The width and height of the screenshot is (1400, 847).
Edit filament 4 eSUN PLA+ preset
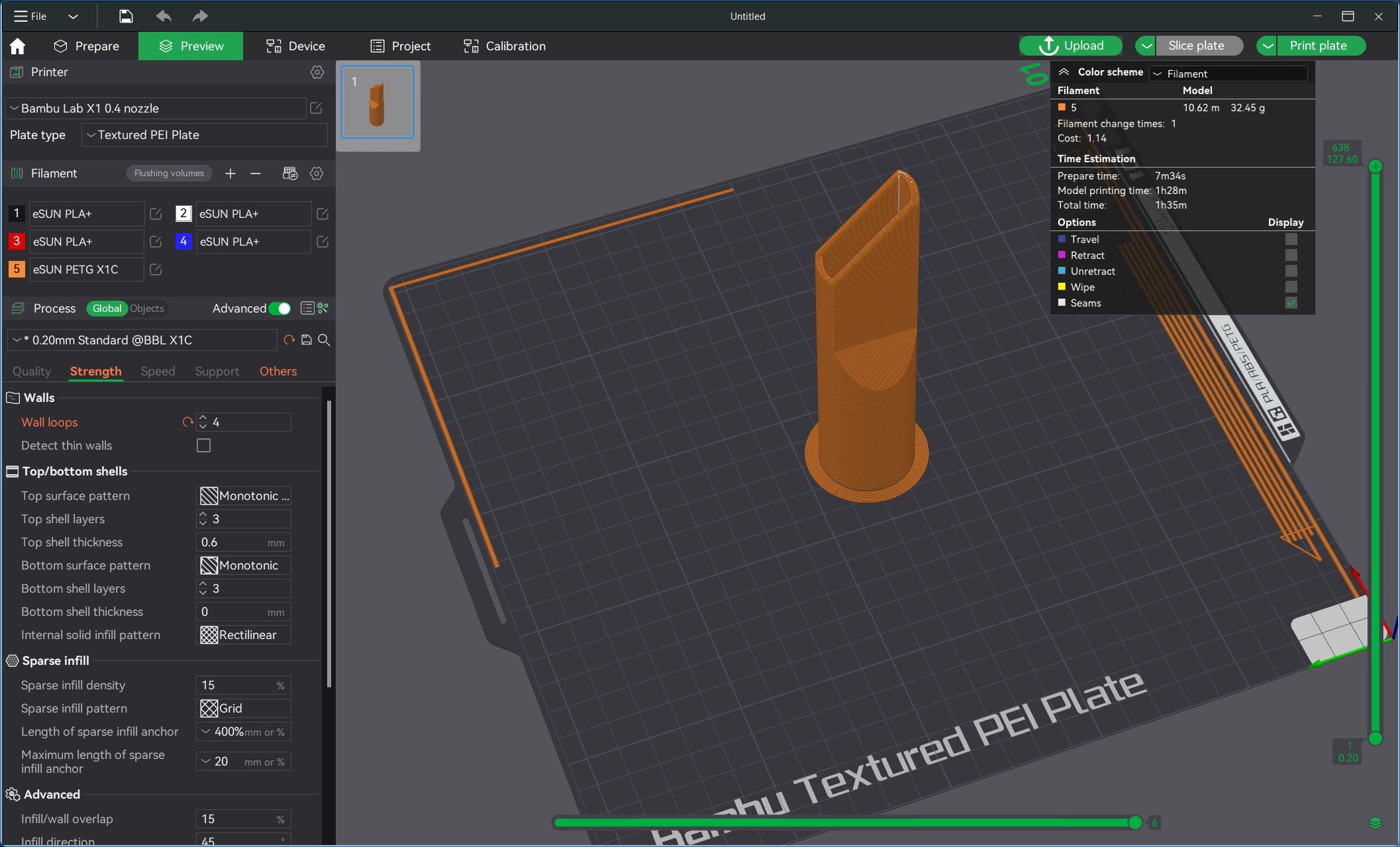click(x=323, y=242)
